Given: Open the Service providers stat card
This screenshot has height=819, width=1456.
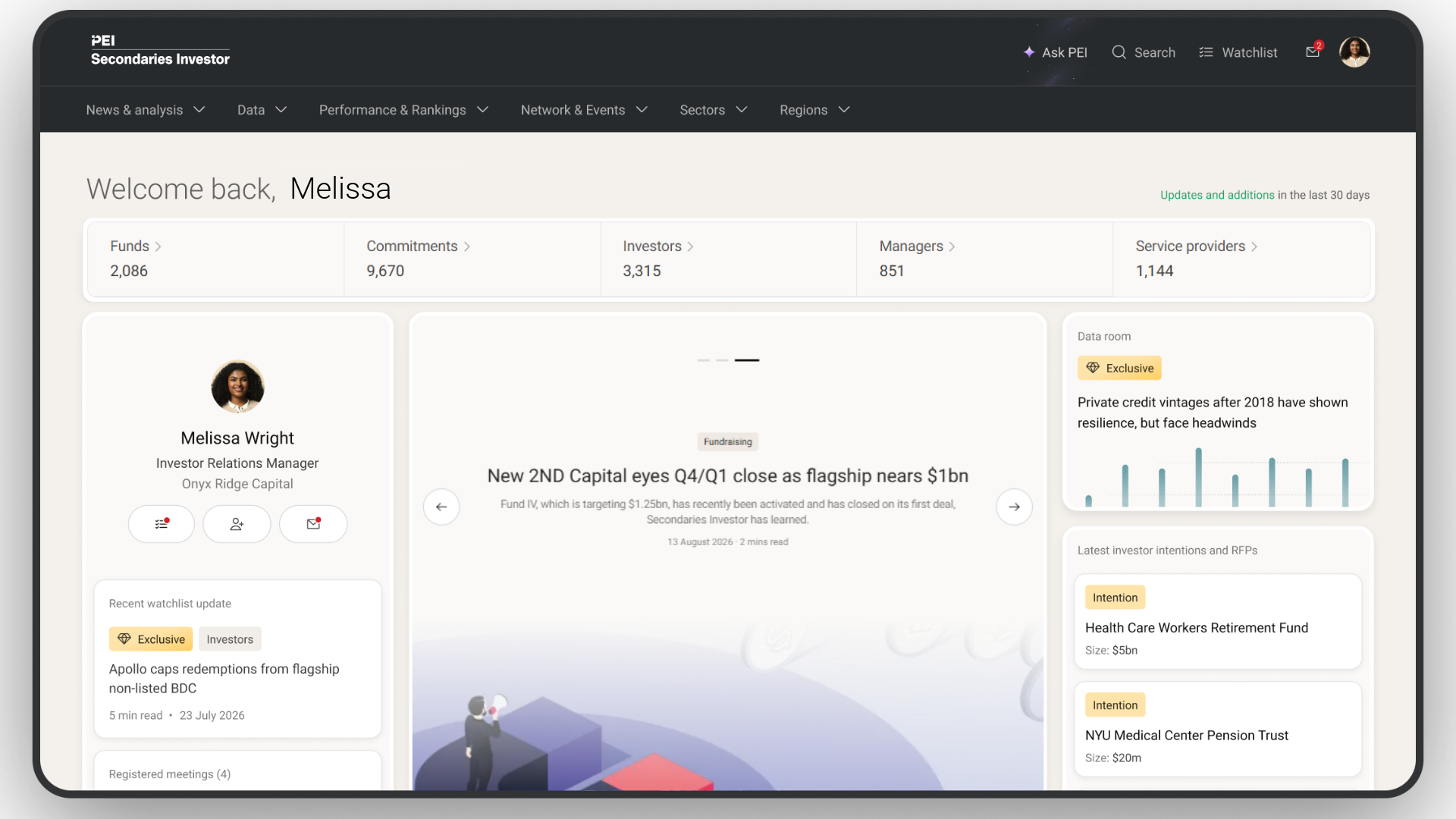Looking at the screenshot, I should pos(1241,259).
